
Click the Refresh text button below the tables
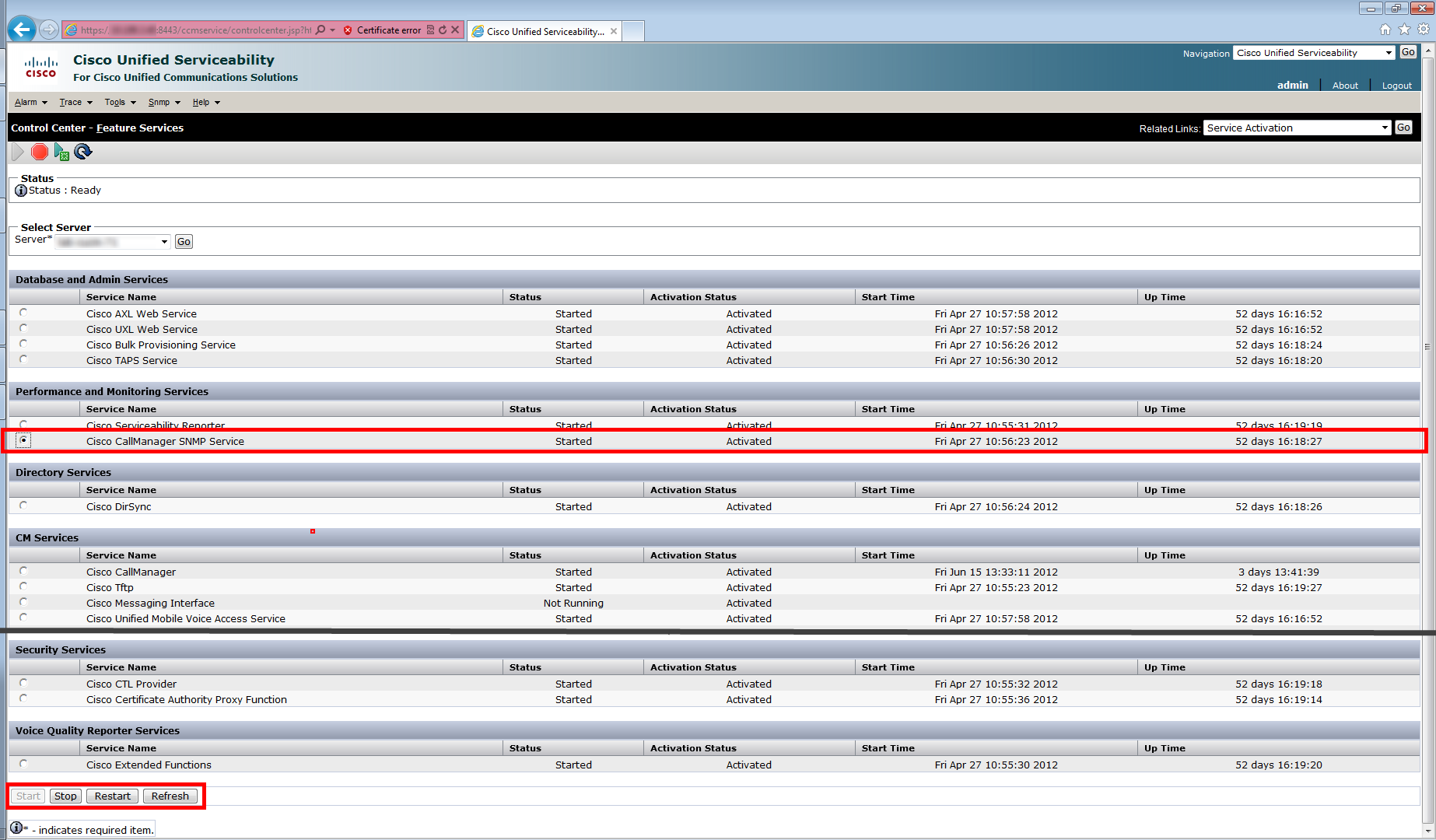170,796
